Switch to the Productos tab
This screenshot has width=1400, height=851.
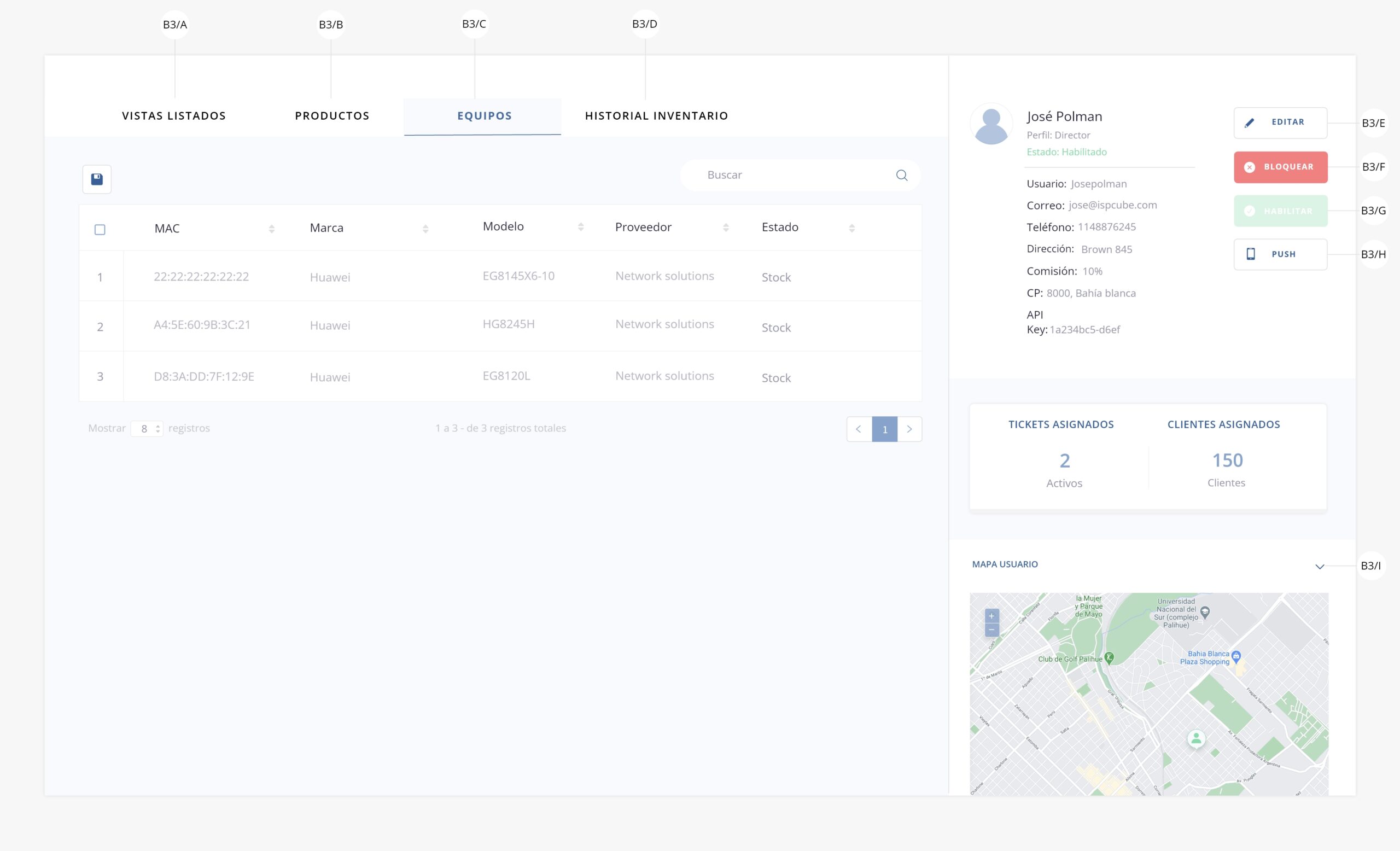tap(332, 116)
